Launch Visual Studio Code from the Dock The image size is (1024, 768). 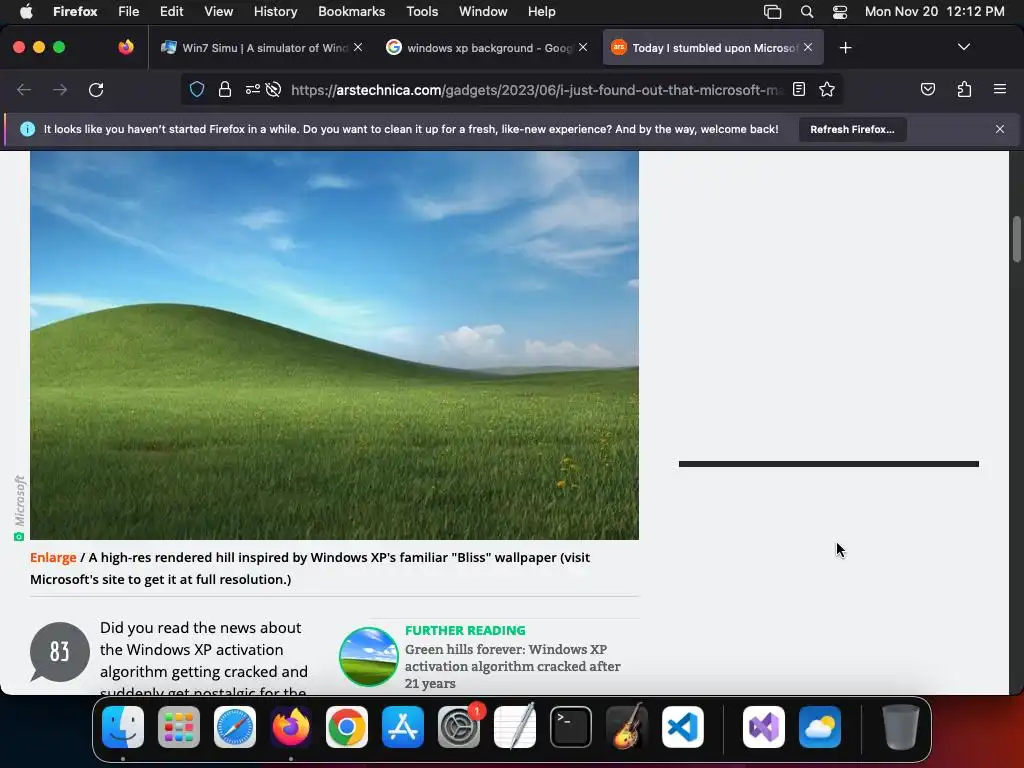[x=683, y=726]
